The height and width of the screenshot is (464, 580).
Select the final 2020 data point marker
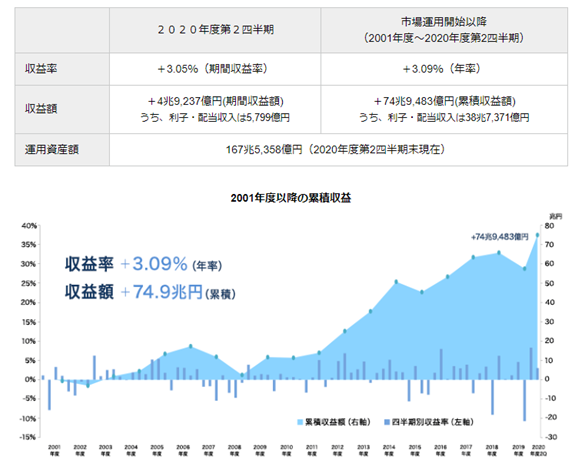(537, 235)
